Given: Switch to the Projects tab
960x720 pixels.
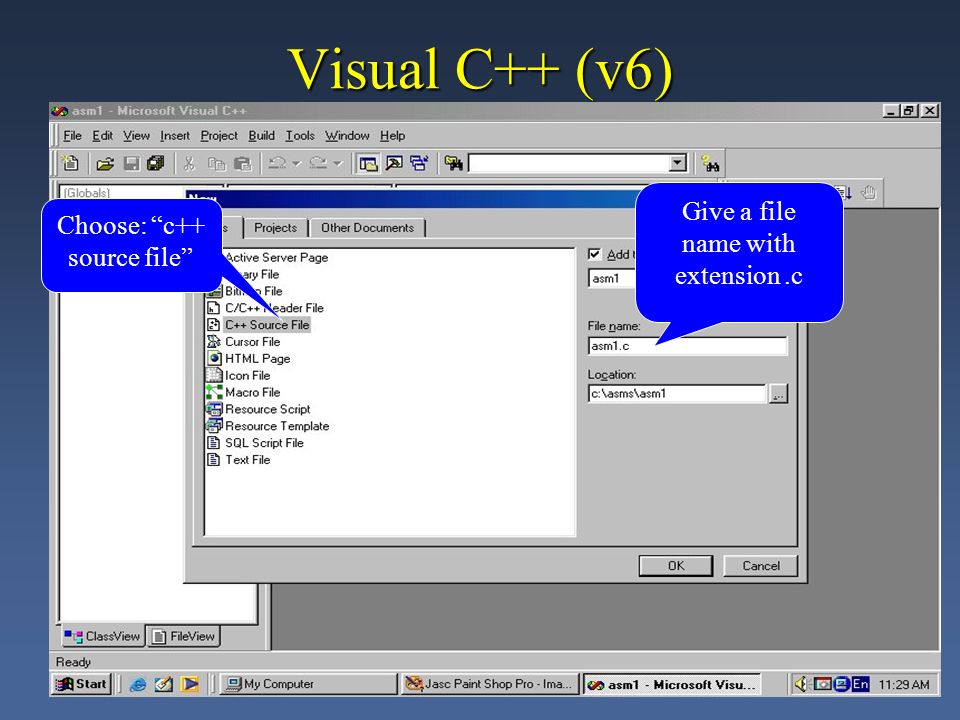Looking at the screenshot, I should [276, 228].
